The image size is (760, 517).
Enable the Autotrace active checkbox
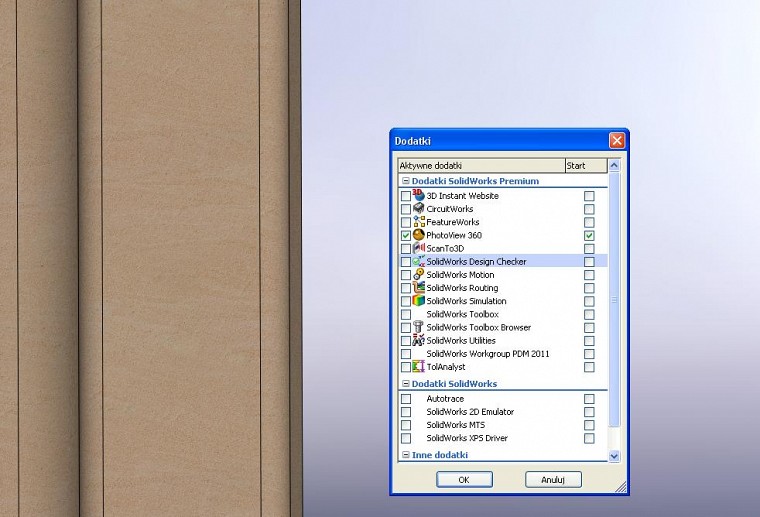coord(406,399)
